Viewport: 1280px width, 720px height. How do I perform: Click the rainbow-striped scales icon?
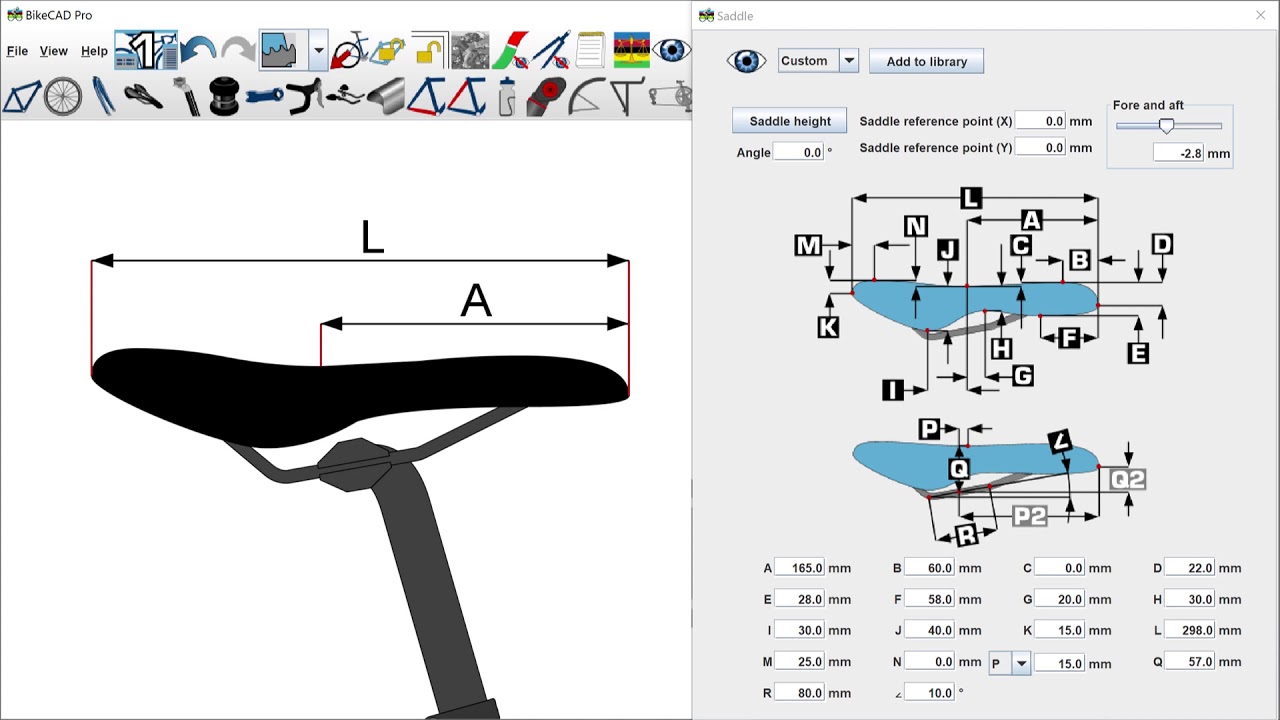click(x=631, y=50)
